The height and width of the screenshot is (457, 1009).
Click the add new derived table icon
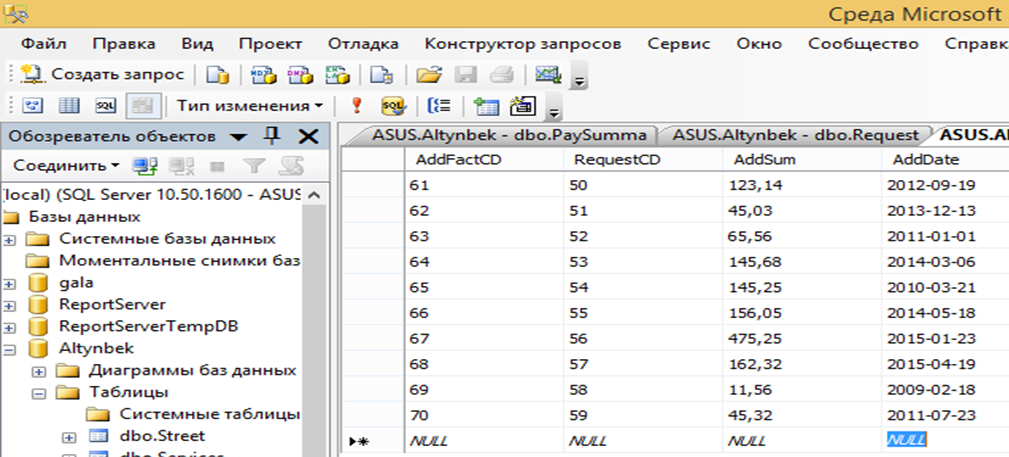(523, 106)
